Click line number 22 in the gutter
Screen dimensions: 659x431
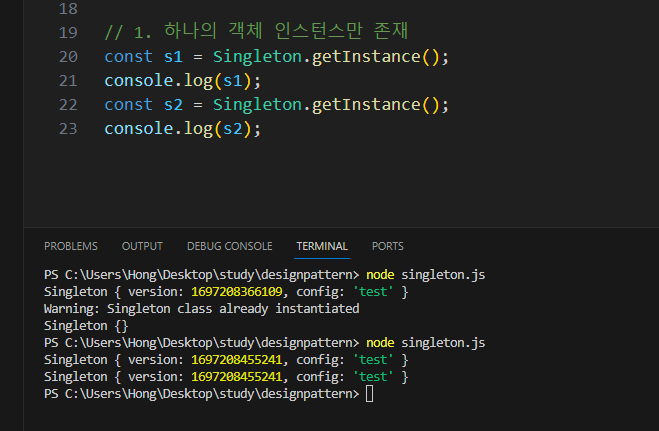click(68, 105)
